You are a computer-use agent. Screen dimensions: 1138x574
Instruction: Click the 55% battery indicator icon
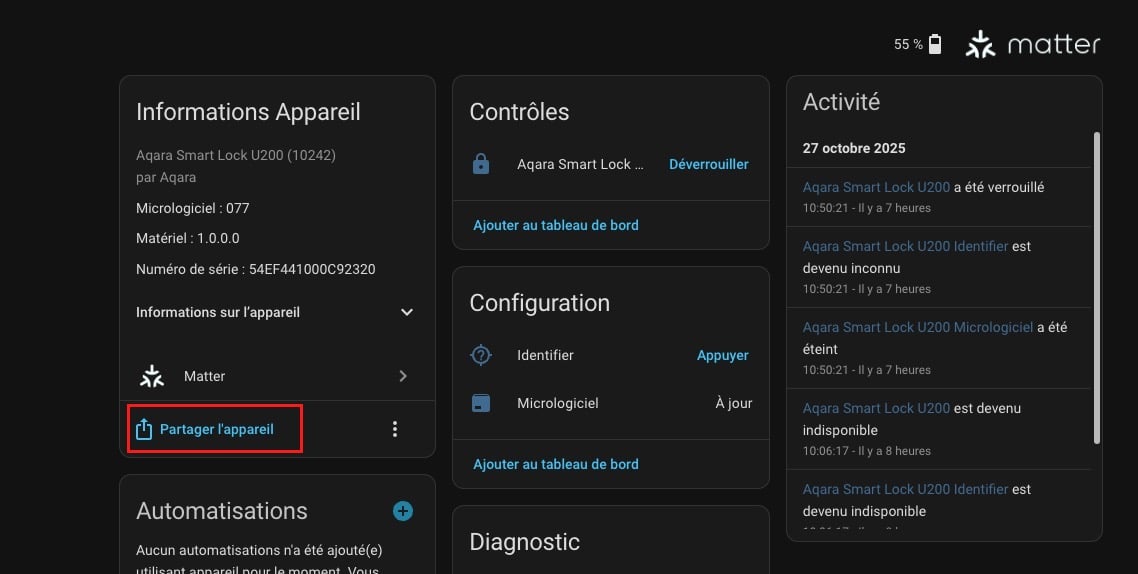[x=935, y=44]
